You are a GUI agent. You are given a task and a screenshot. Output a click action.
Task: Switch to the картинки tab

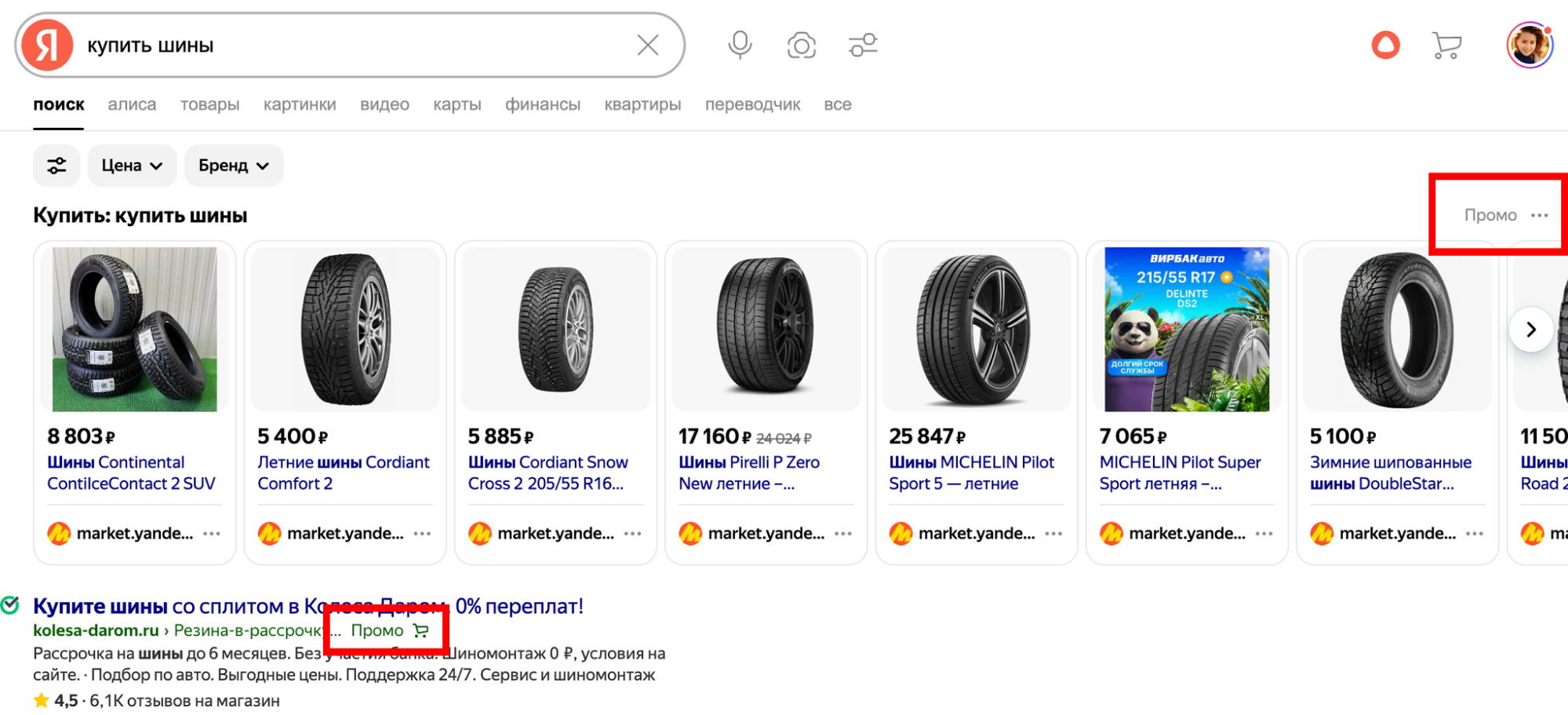[x=300, y=104]
